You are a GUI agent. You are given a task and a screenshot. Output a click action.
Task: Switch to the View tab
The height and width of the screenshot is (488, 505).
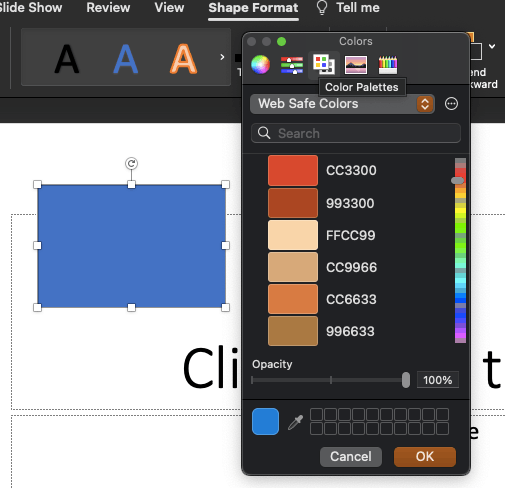tap(169, 7)
